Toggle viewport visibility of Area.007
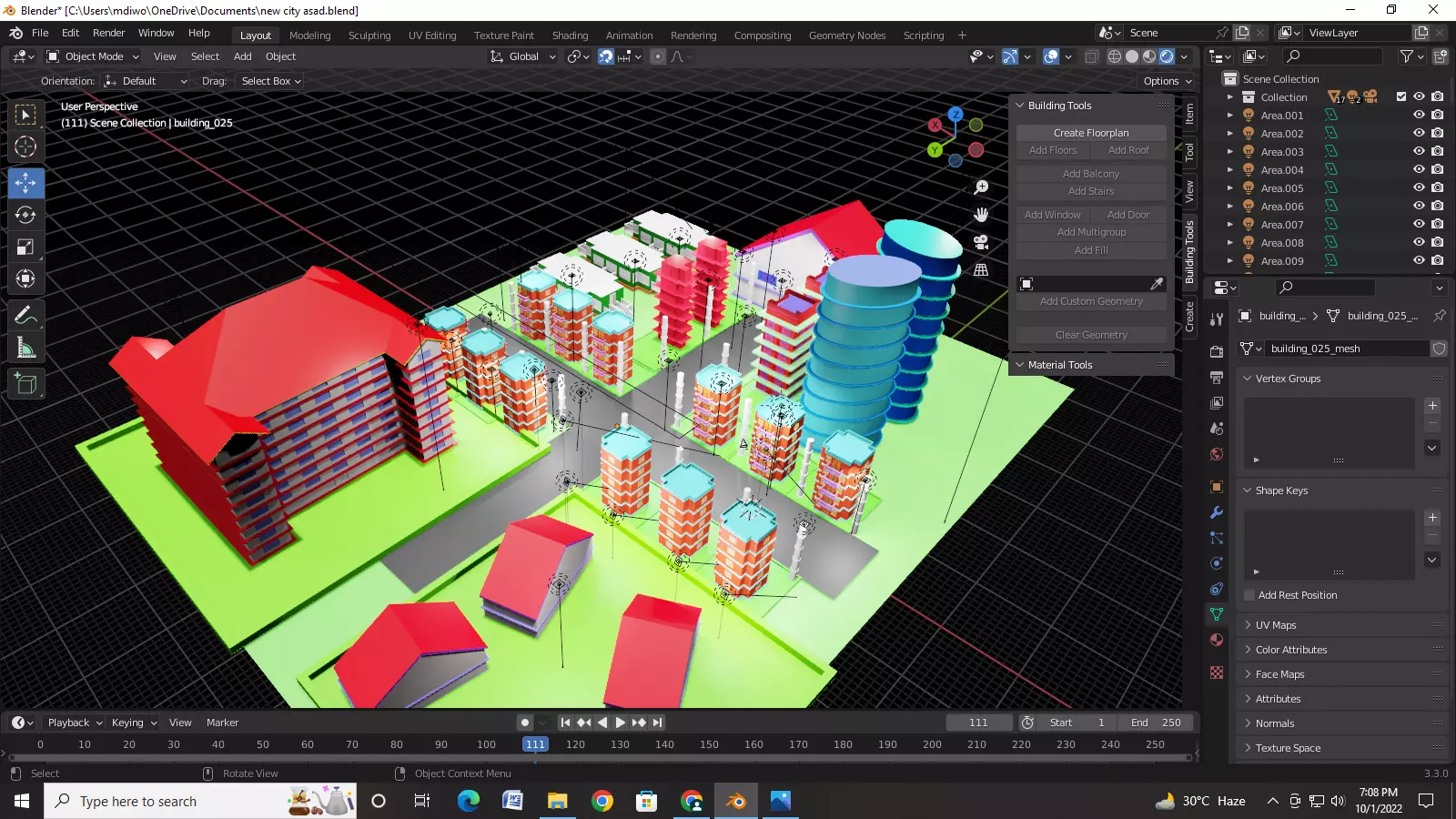The image size is (1456, 819). [1419, 225]
